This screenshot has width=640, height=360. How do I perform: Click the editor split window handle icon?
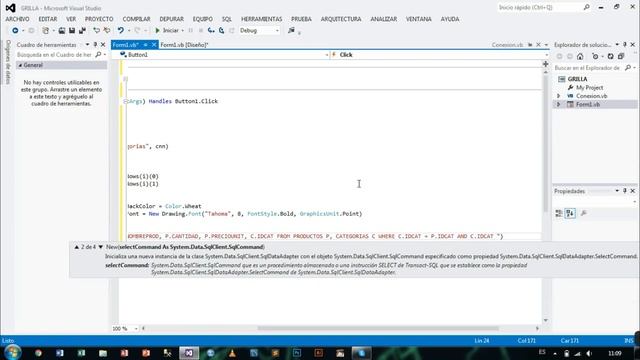coord(546,64)
